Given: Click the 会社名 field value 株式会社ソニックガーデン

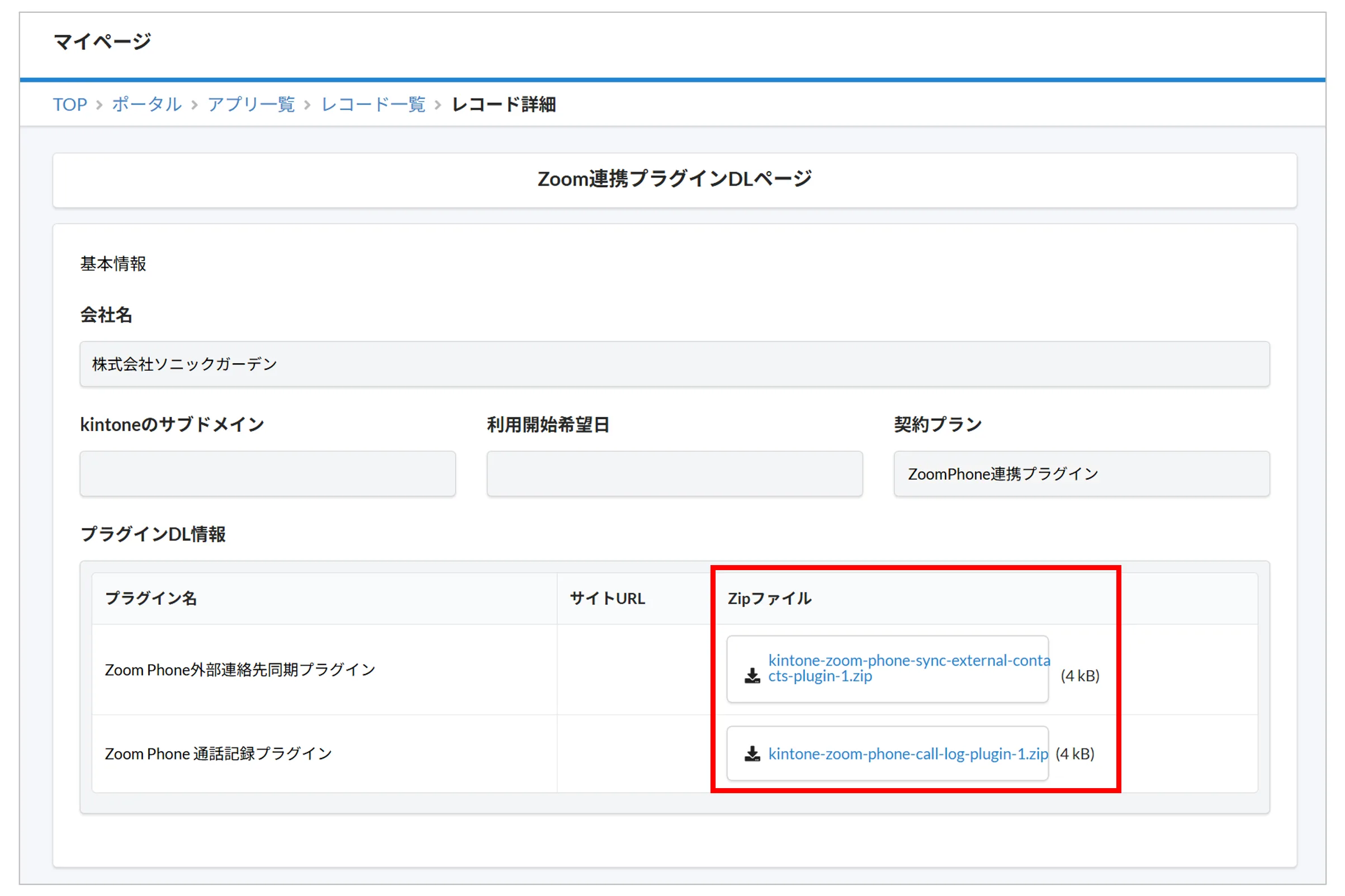Looking at the screenshot, I should pos(674,364).
